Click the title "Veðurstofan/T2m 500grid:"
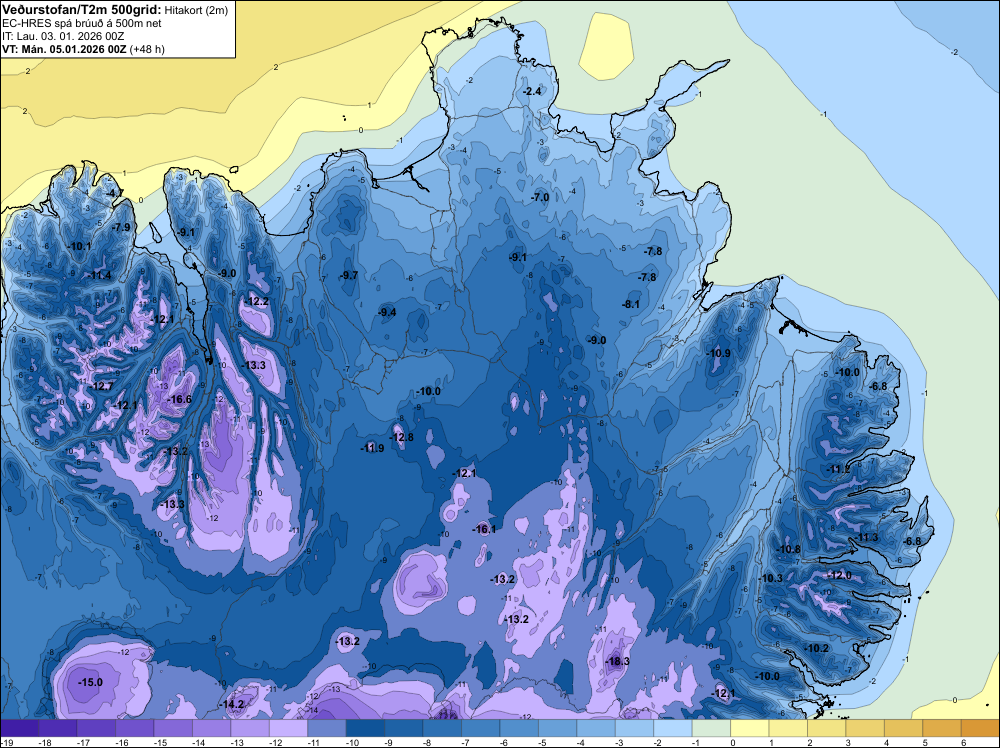The height and width of the screenshot is (748, 1000). [x=81, y=9]
